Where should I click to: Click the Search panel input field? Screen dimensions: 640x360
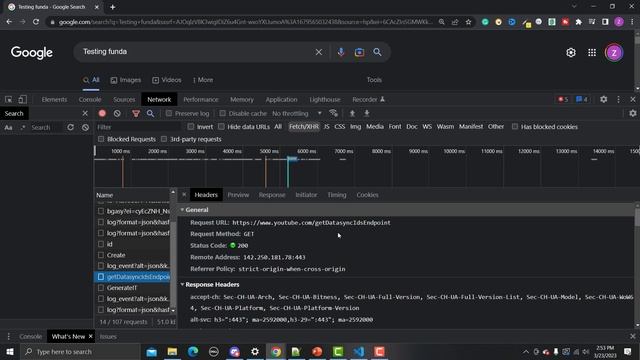pos(46,127)
